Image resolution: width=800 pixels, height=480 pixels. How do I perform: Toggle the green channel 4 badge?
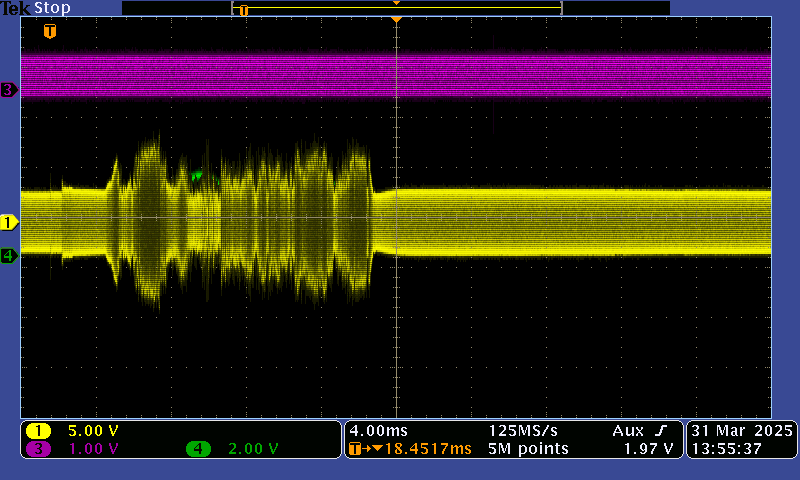(x=197, y=449)
